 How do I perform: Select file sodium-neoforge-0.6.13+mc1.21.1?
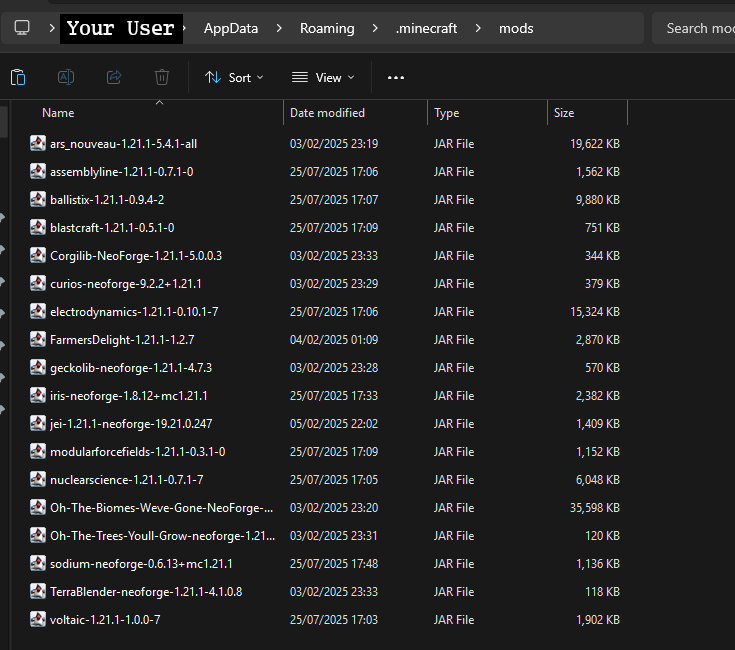click(141, 564)
